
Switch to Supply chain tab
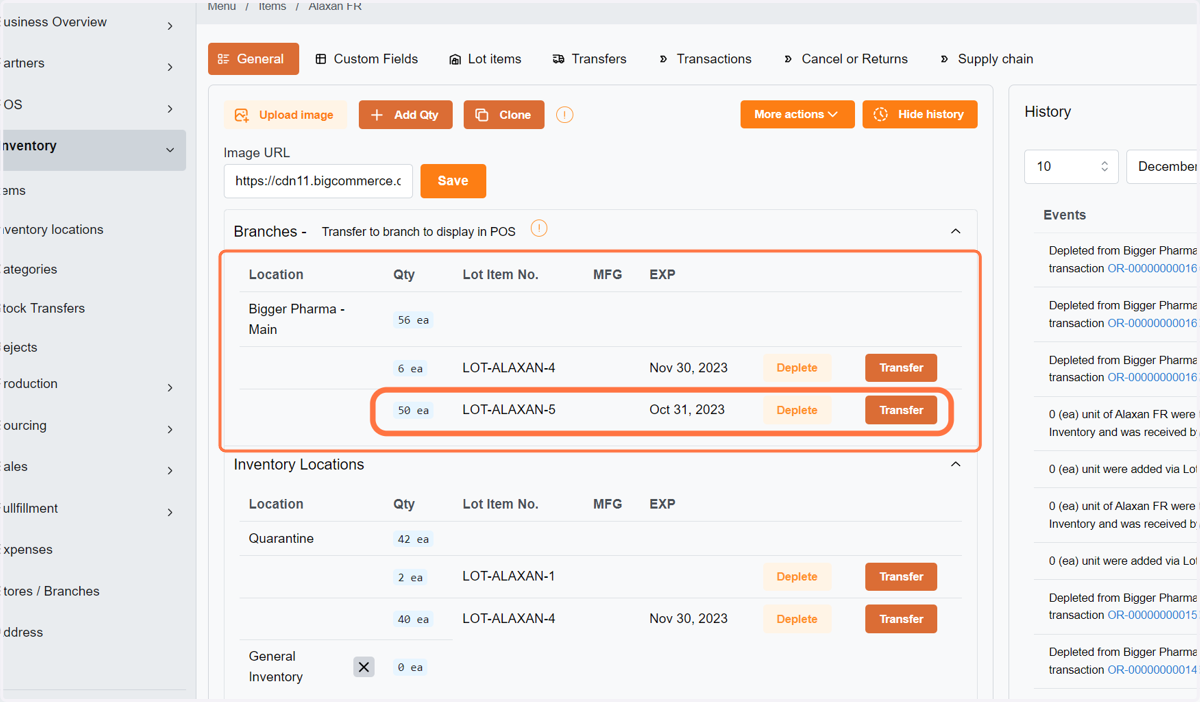(985, 59)
